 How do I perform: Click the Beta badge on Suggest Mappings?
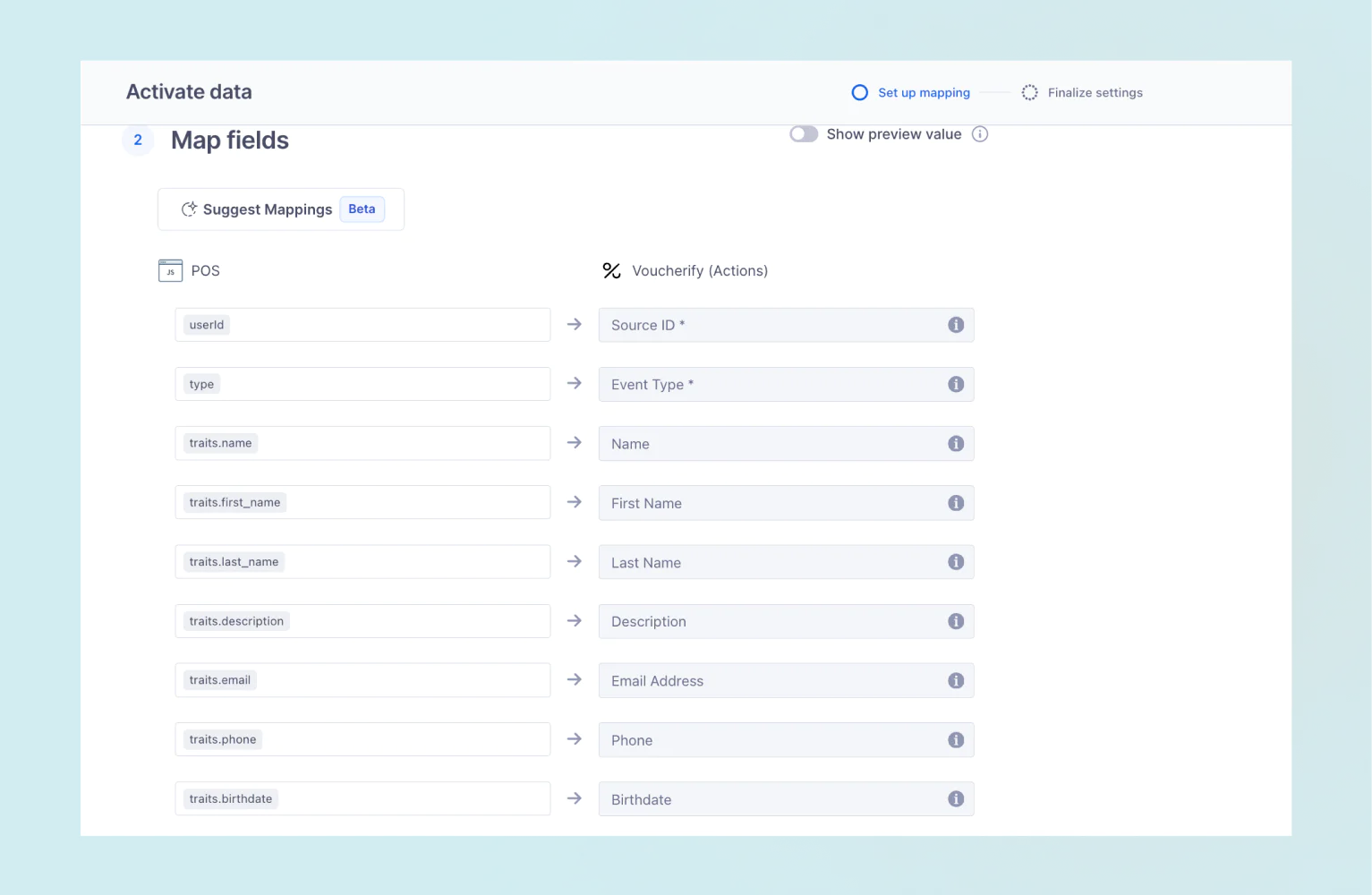pyautogui.click(x=362, y=209)
